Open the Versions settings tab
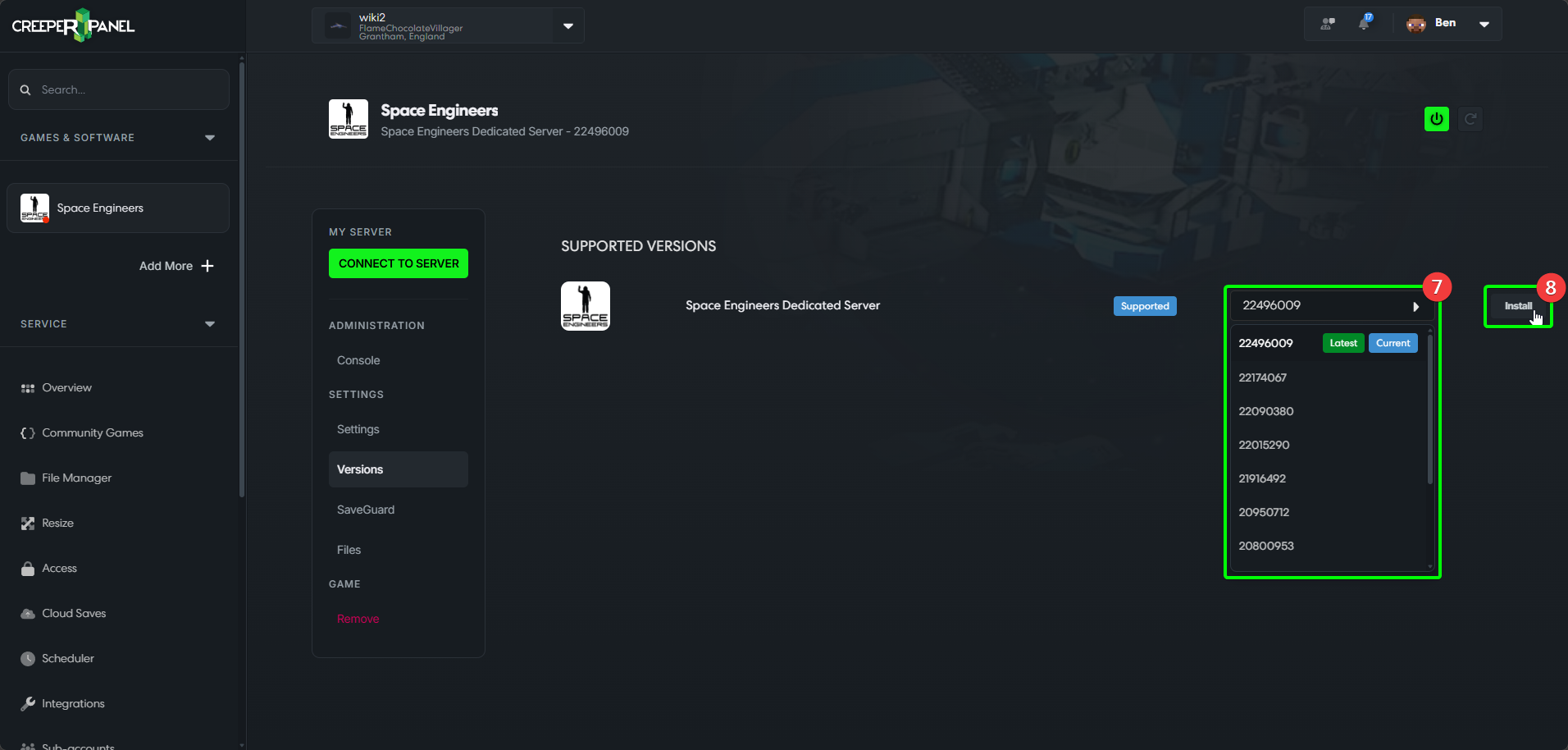This screenshot has height=750, width=1568. pos(359,469)
